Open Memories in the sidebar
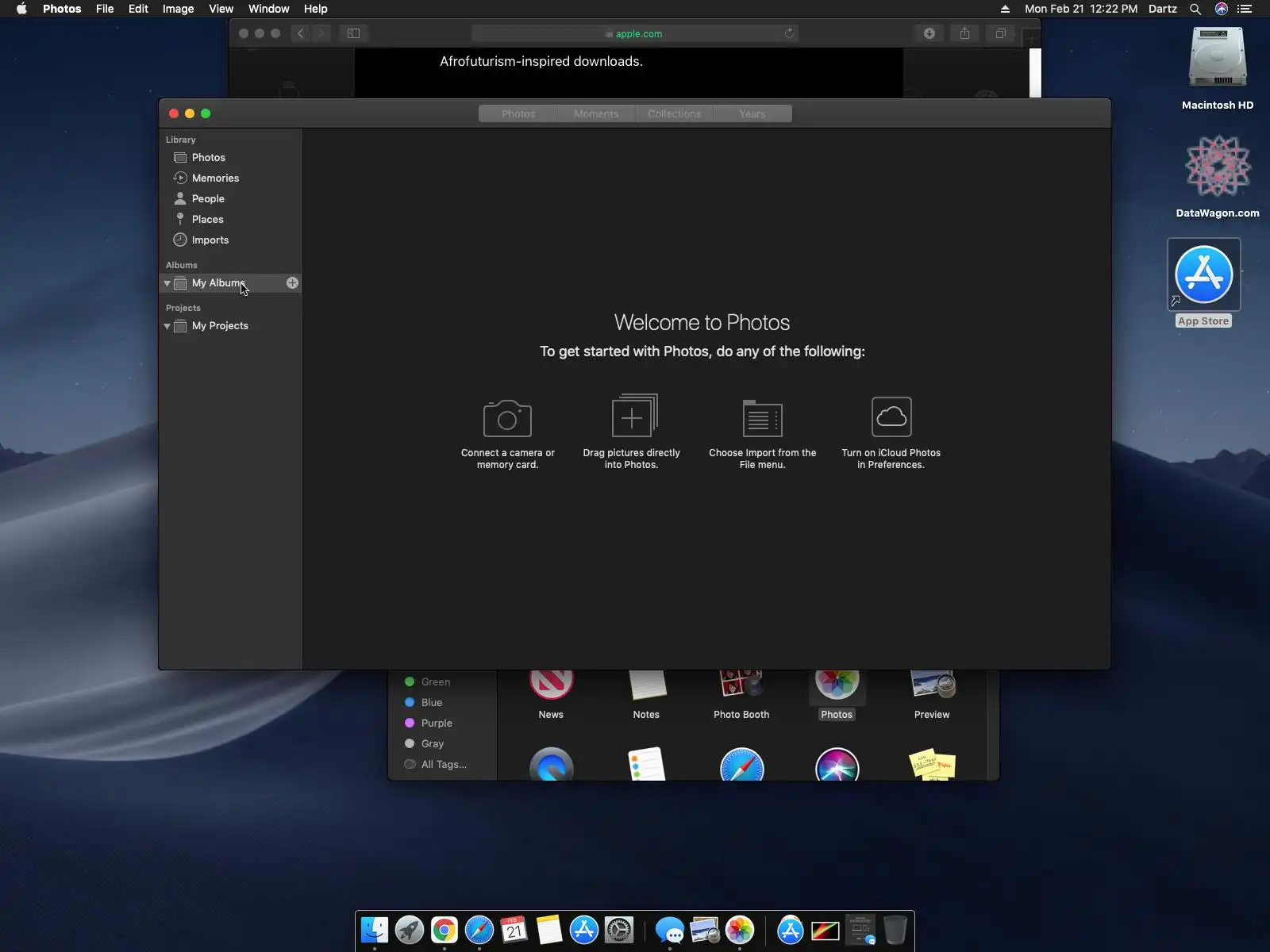Viewport: 1270px width, 952px height. click(x=215, y=178)
